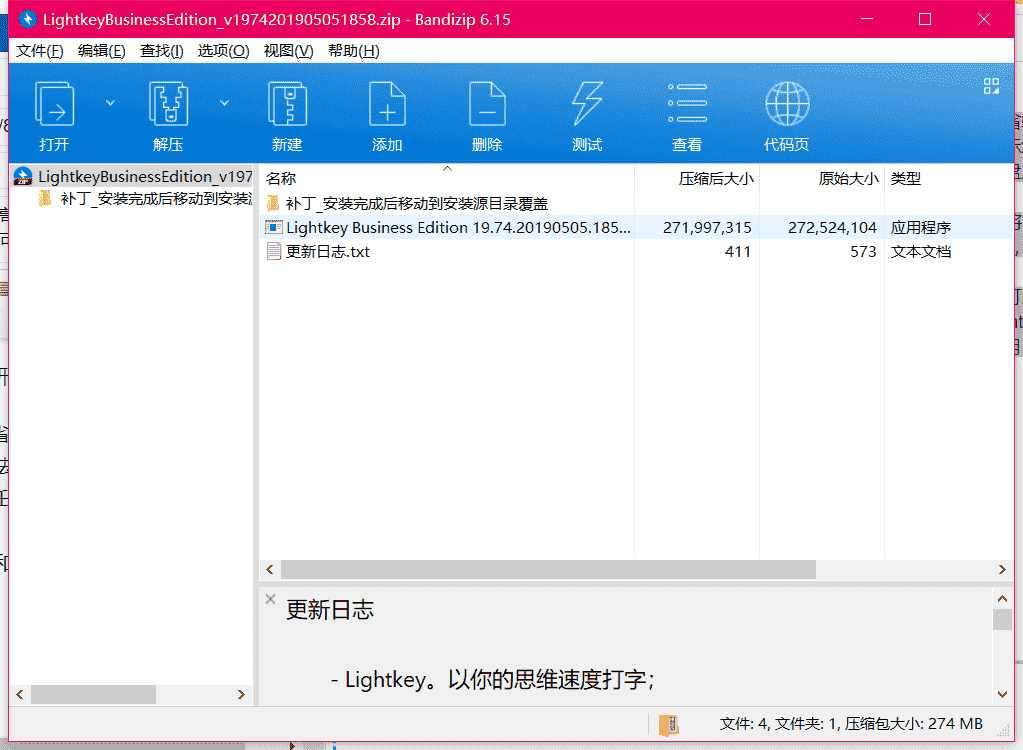Click the Test (测试) lightning icon

[x=587, y=104]
